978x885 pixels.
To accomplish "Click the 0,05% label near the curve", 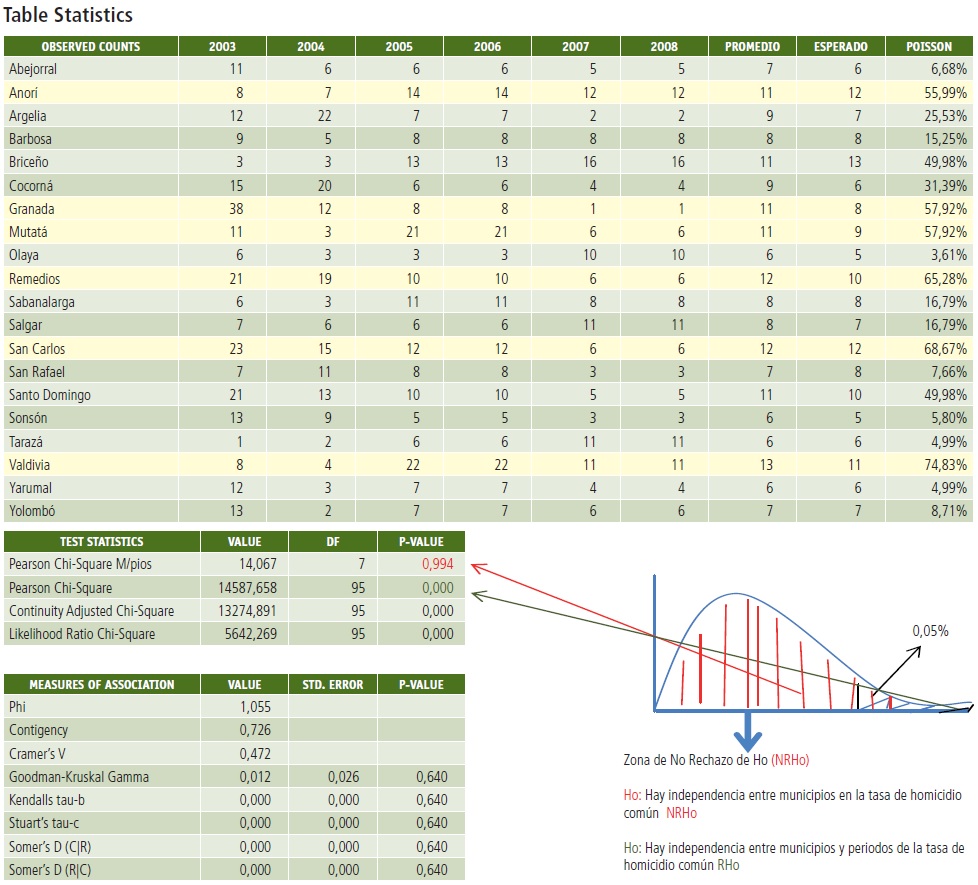I will tap(930, 632).
